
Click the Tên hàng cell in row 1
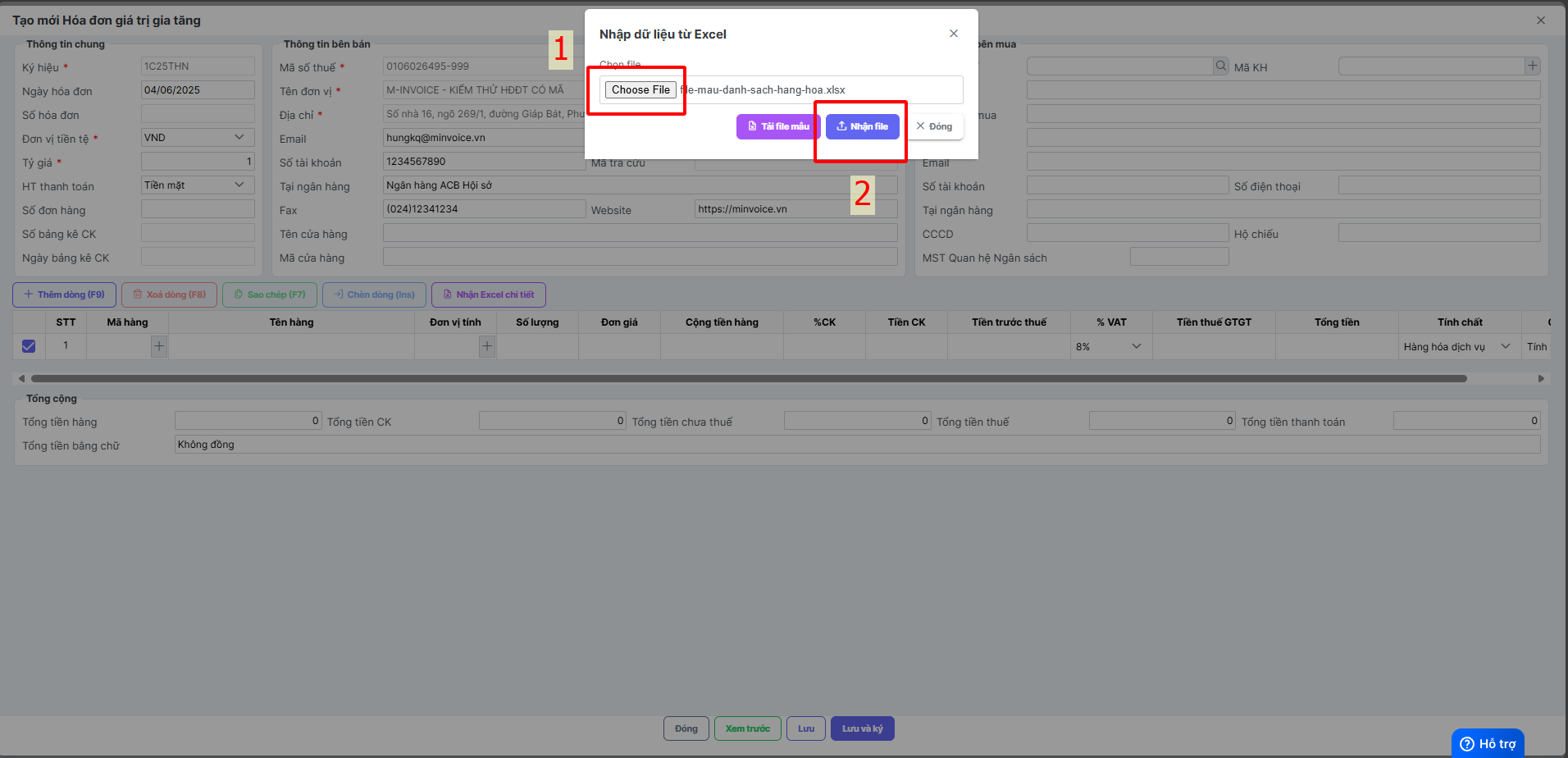[291, 346]
